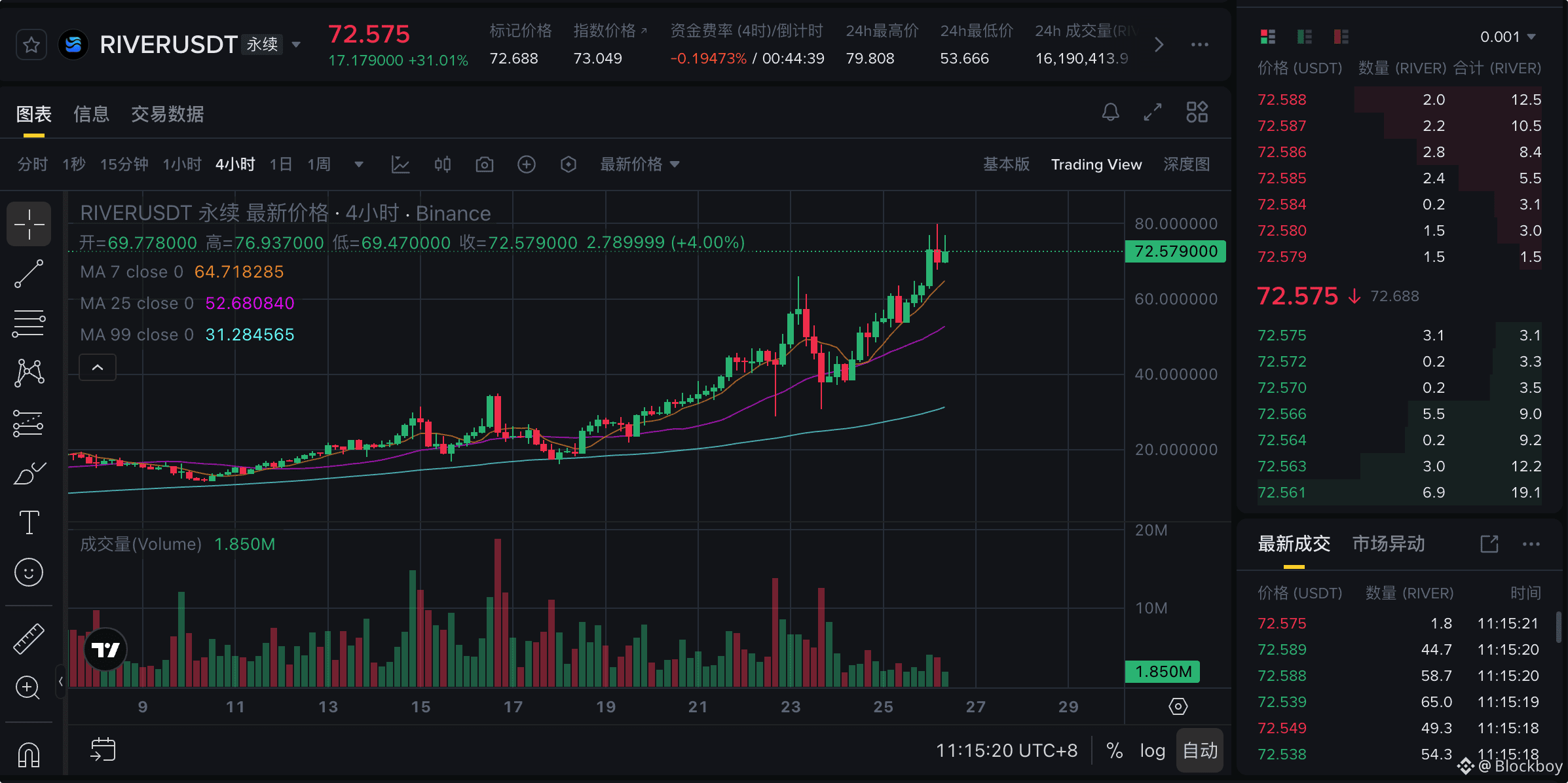Select the trend line drawing tool
Image resolution: width=1568 pixels, height=783 pixels.
29,274
